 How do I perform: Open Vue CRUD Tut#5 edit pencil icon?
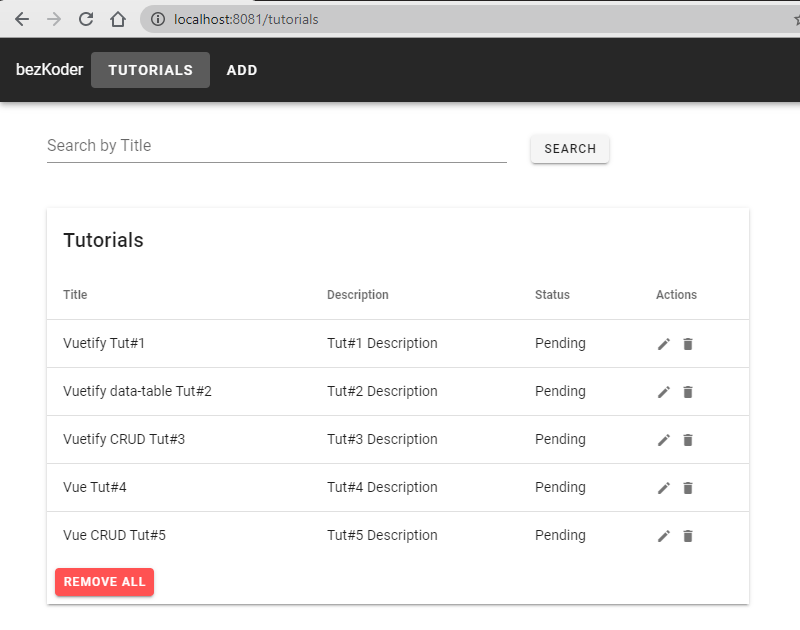coord(663,535)
